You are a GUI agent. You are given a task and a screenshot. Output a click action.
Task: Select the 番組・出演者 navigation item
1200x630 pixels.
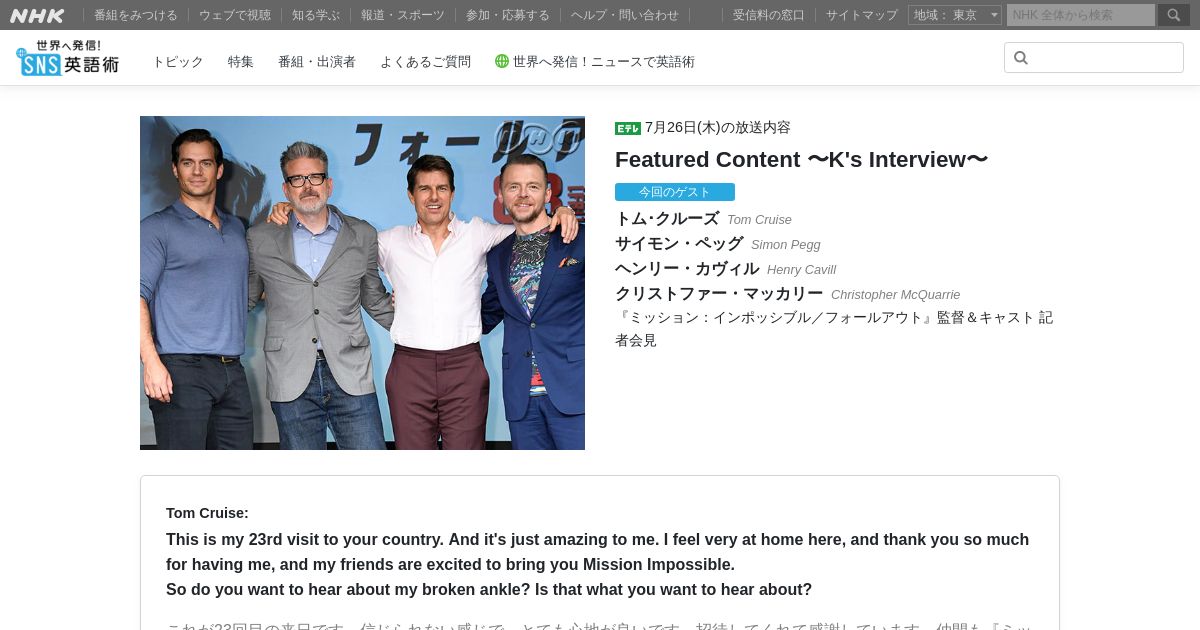pos(317,62)
